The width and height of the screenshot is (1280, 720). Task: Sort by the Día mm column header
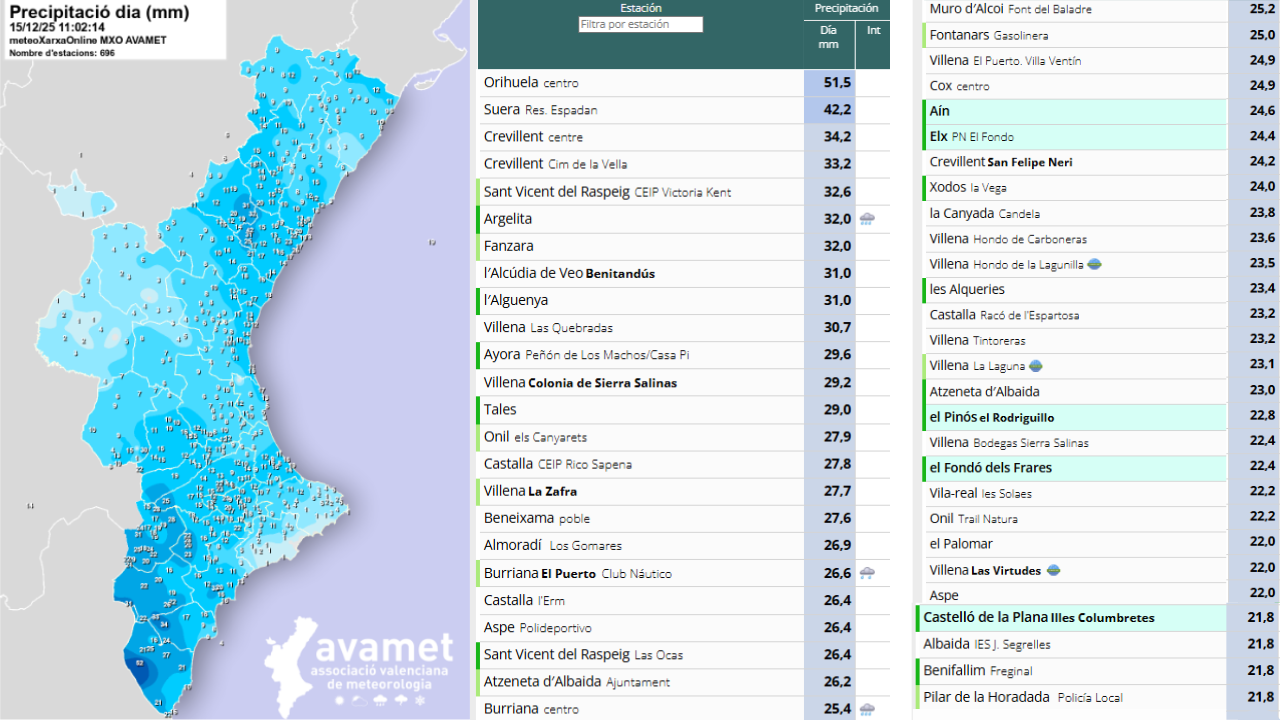coord(828,37)
